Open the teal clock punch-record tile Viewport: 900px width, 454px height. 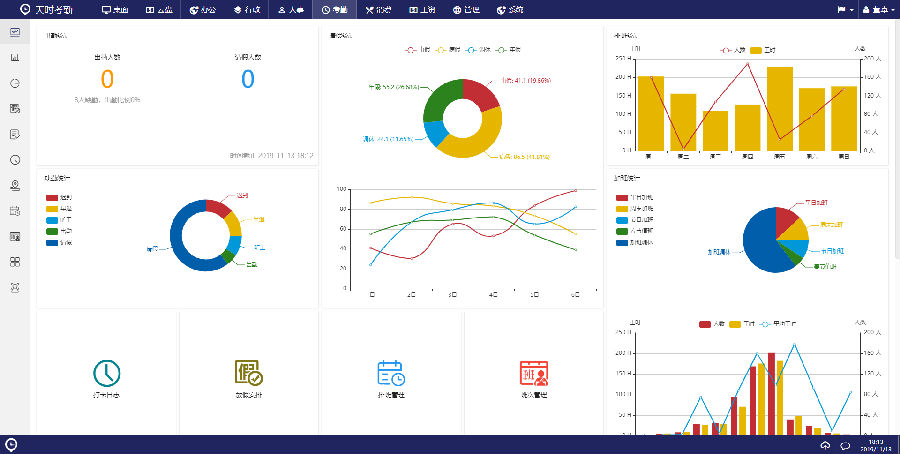tap(107, 379)
